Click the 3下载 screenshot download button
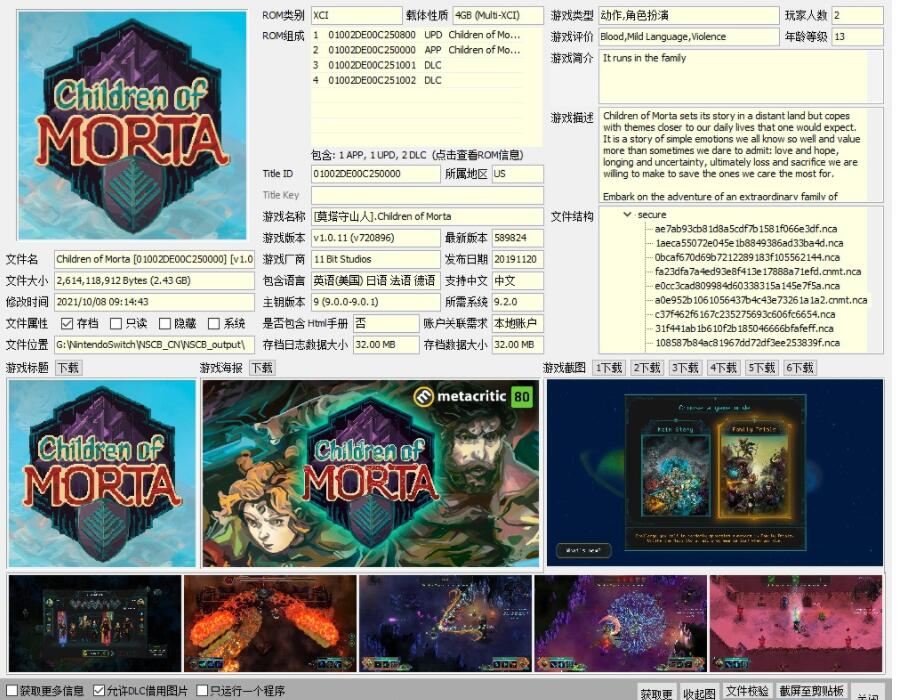The height and width of the screenshot is (700, 898). point(685,368)
